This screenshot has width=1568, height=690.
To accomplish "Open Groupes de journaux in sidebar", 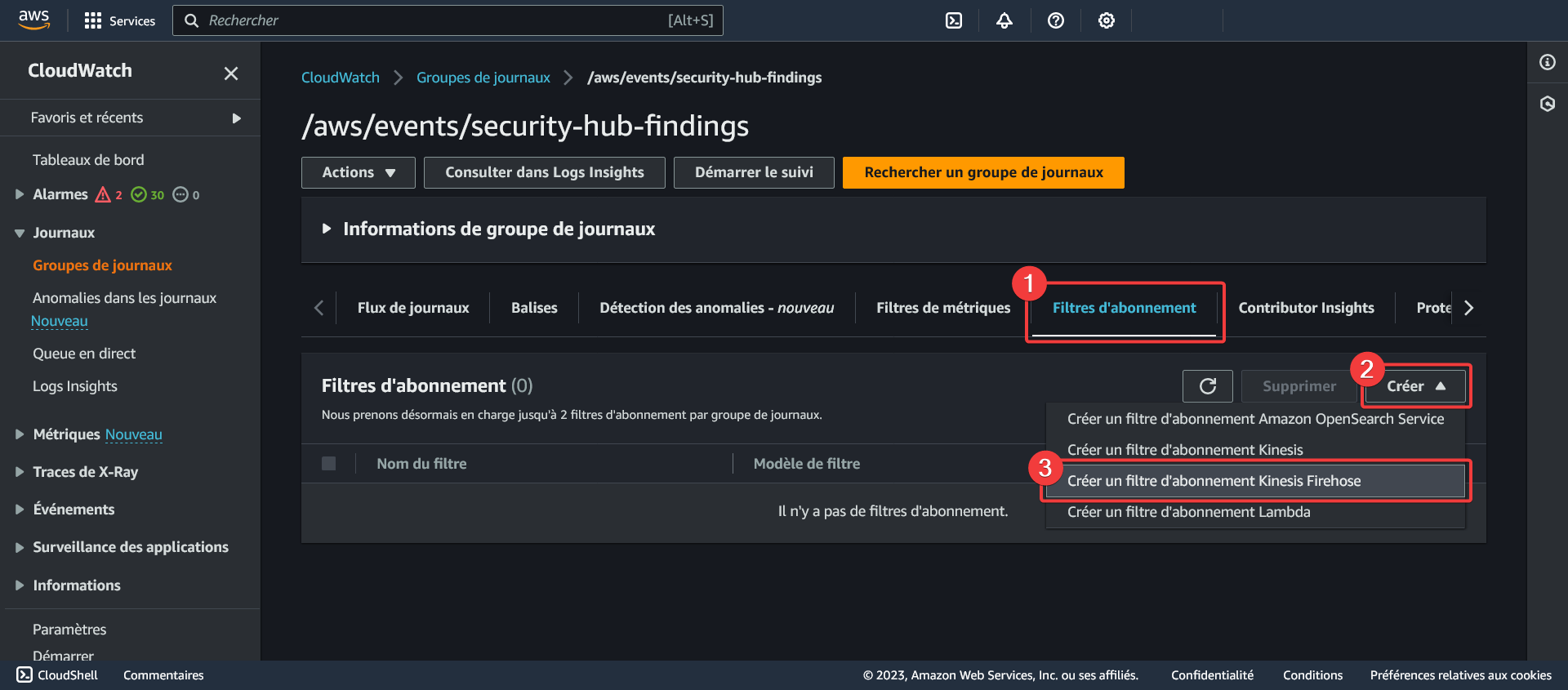I will 102,265.
